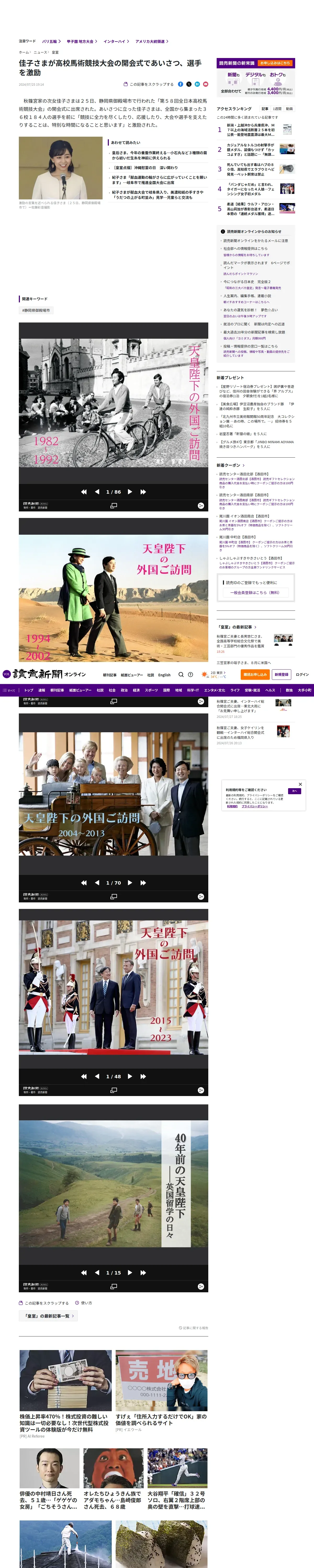
Task: Open the アメリカ大統領選 featured keyword
Action: (x=152, y=41)
